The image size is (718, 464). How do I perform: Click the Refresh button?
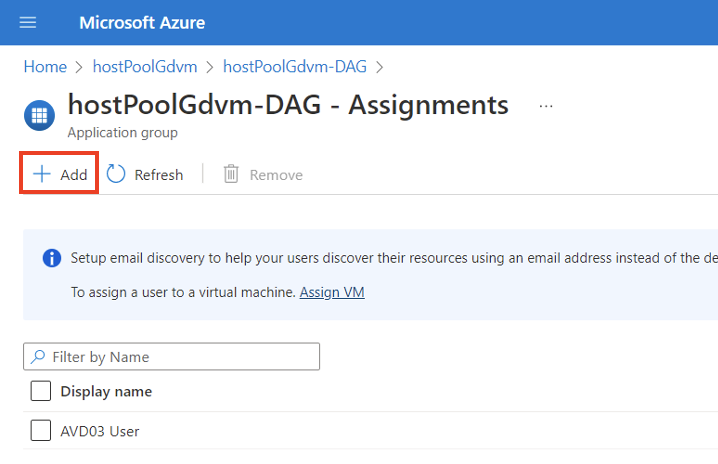145,175
